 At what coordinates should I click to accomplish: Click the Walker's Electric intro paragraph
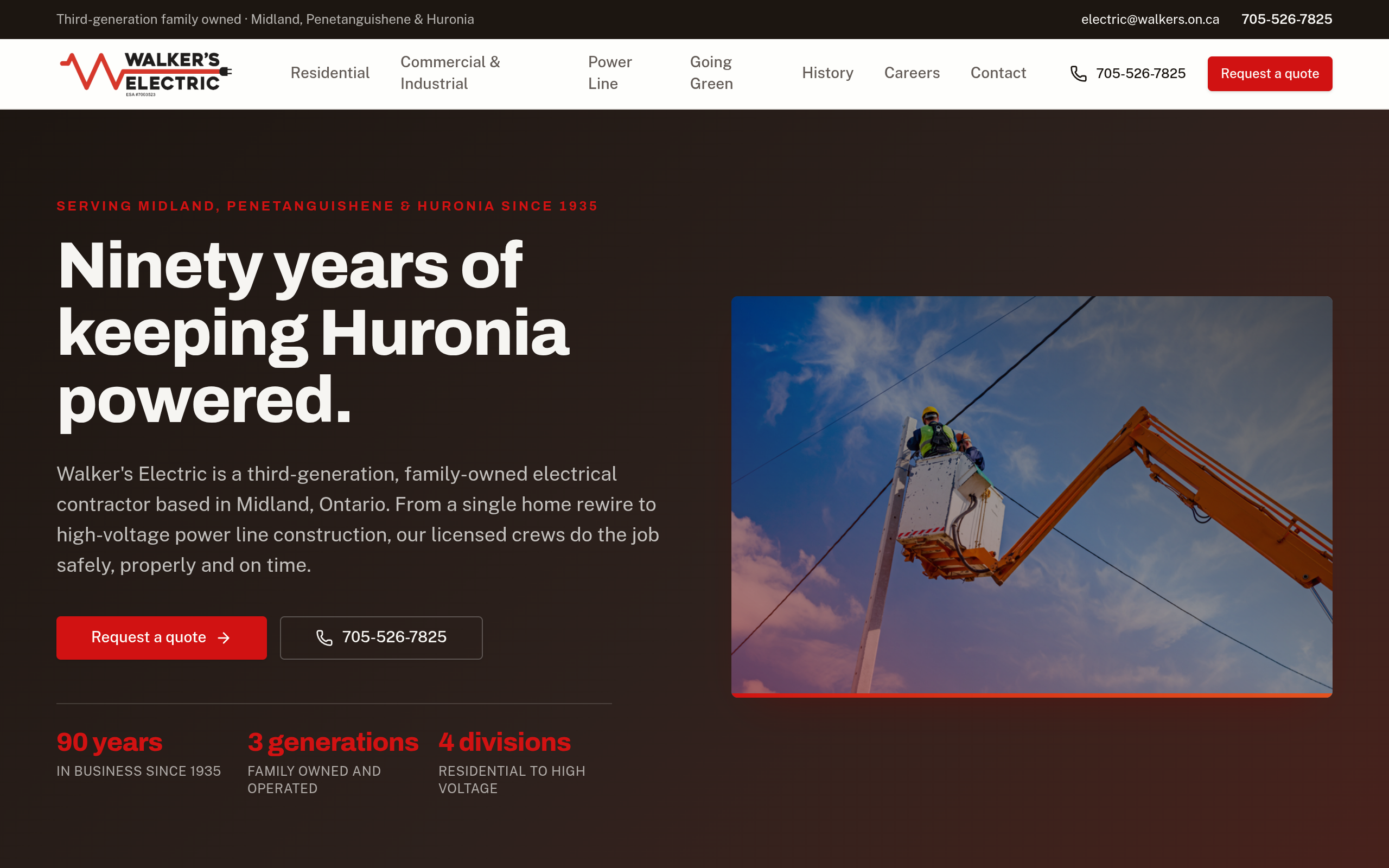pos(358,520)
